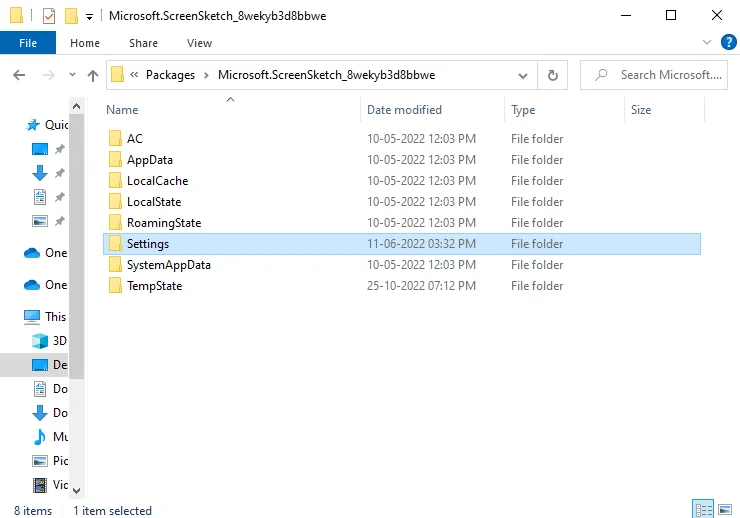Click the Microsoft.ScreenSketch_8wekyb3d8bbwe breadcrumb
Screen dimensions: 740x518
(326, 75)
